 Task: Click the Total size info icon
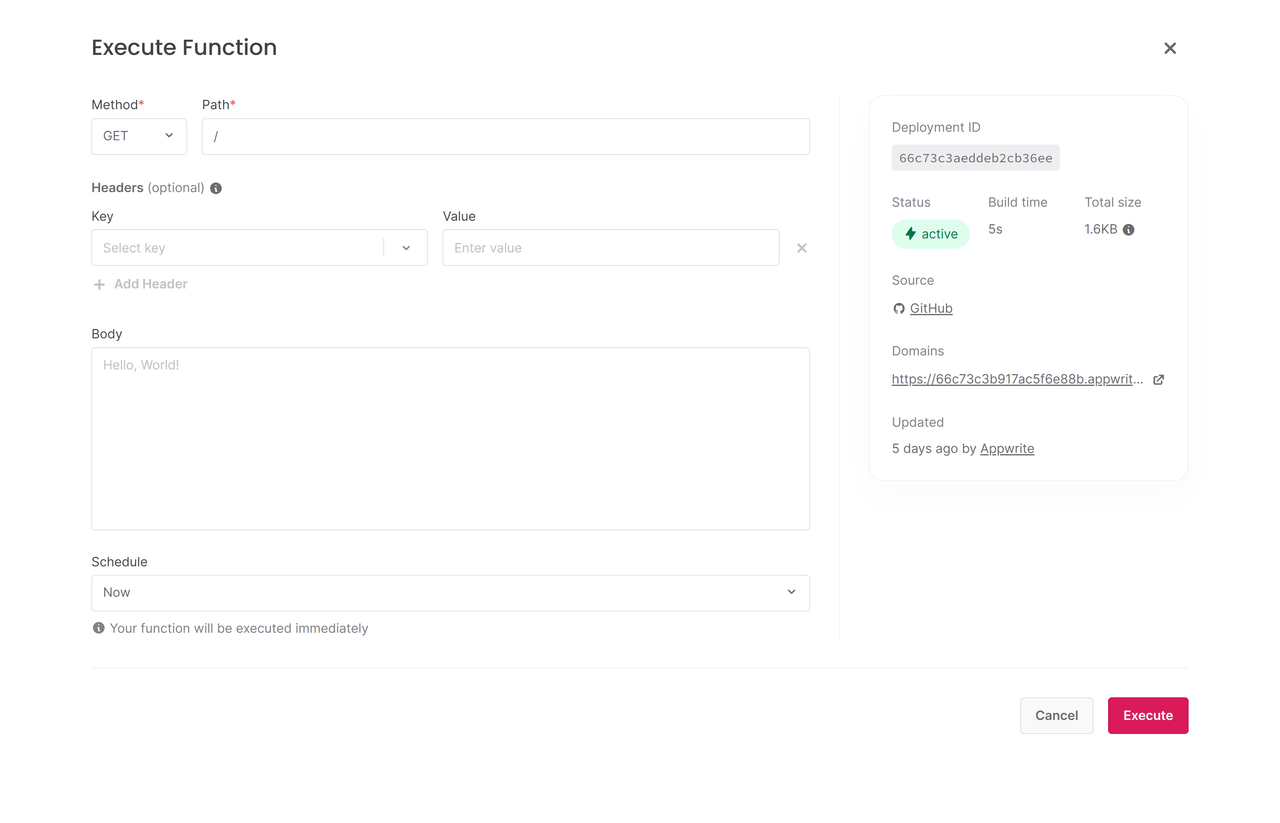(x=1129, y=230)
